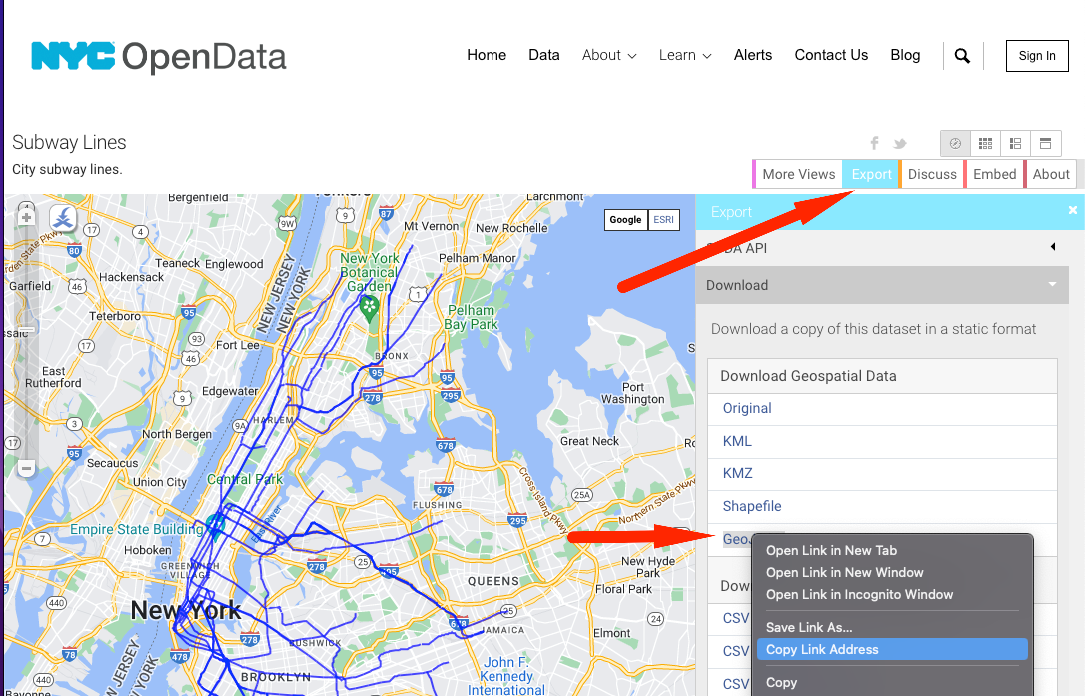The image size is (1085, 696).
Task: Switch the basemap to ESRI
Action: tap(664, 219)
